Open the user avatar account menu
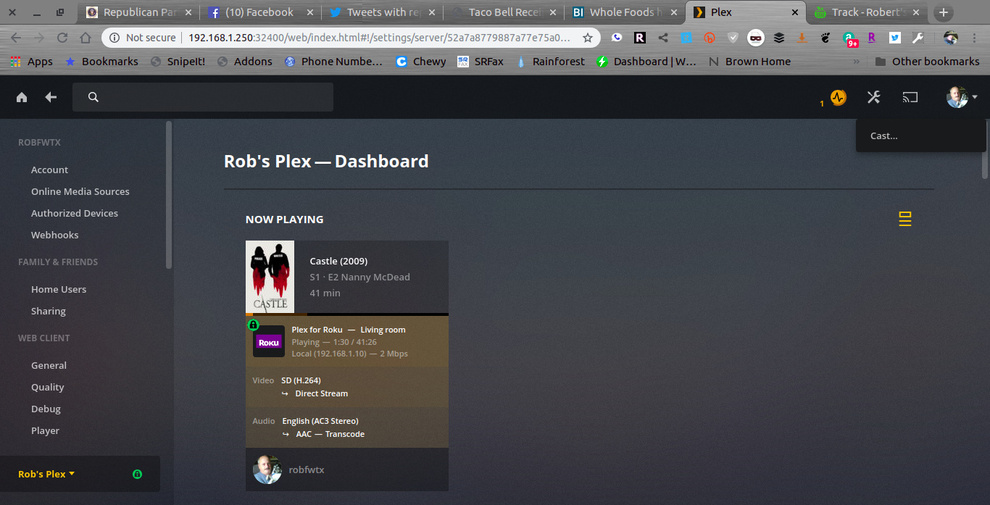The image size is (990, 505). [961, 97]
